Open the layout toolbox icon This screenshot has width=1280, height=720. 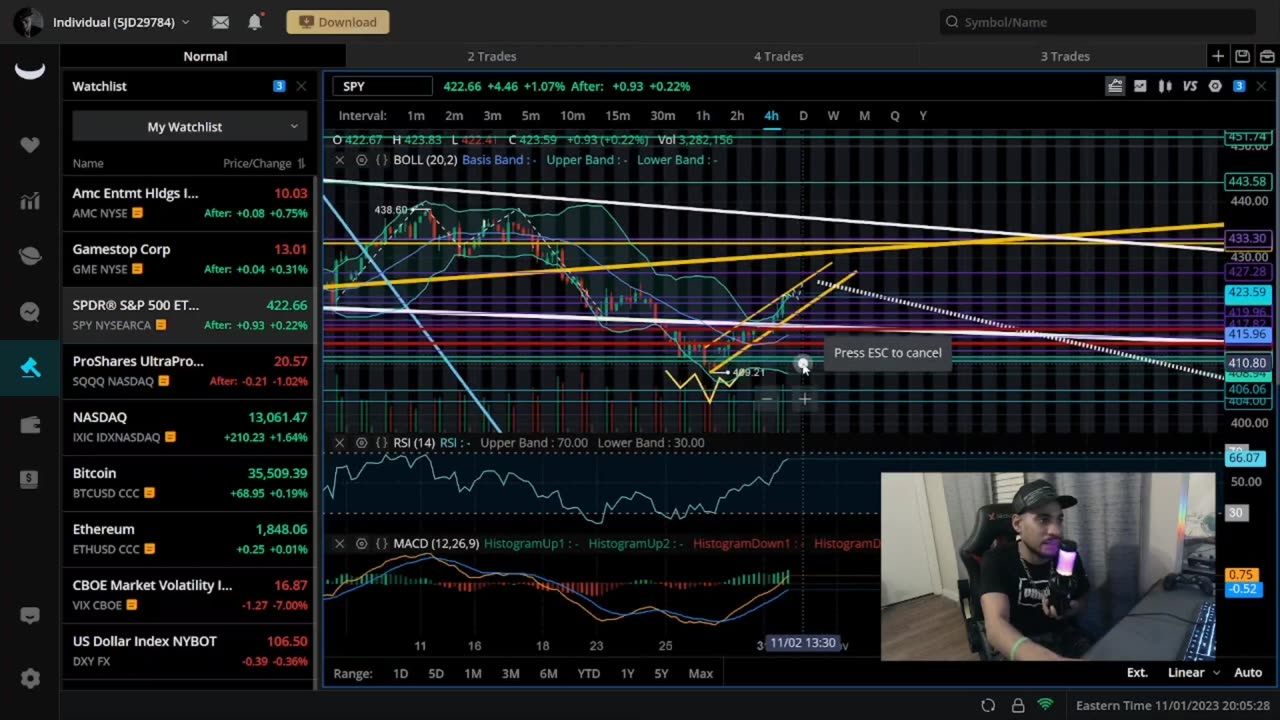[1267, 56]
